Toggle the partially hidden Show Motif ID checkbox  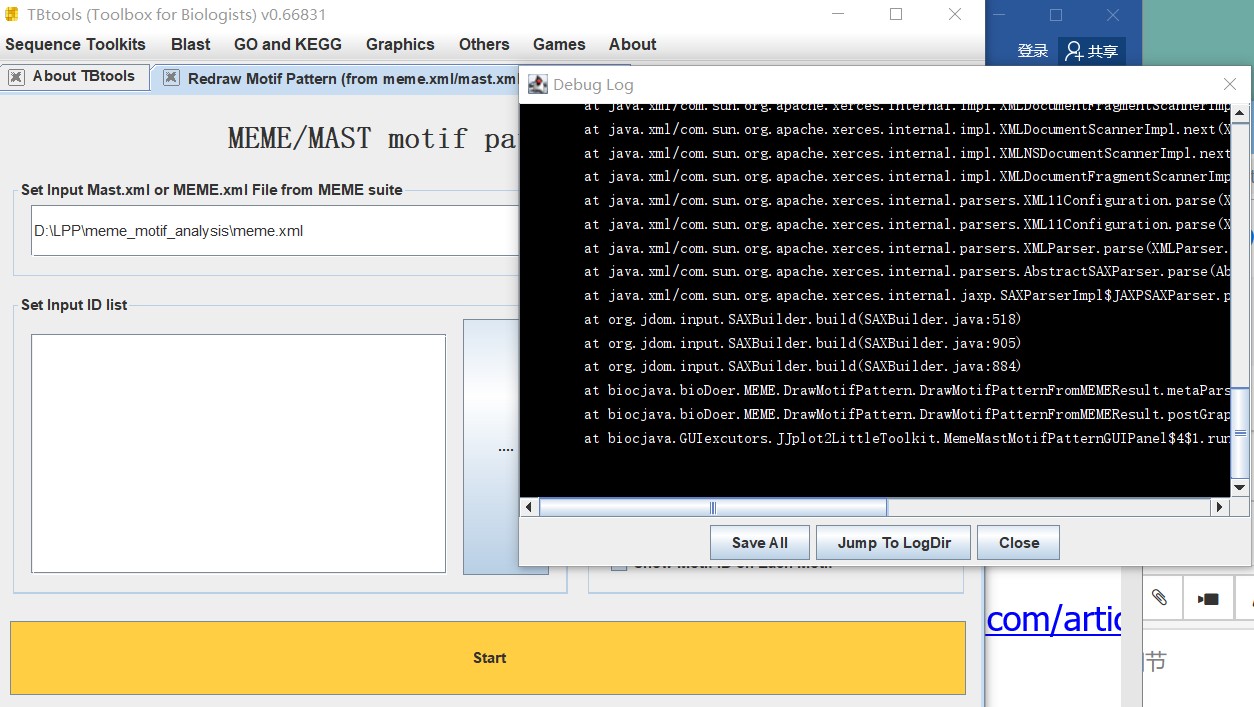[619, 565]
